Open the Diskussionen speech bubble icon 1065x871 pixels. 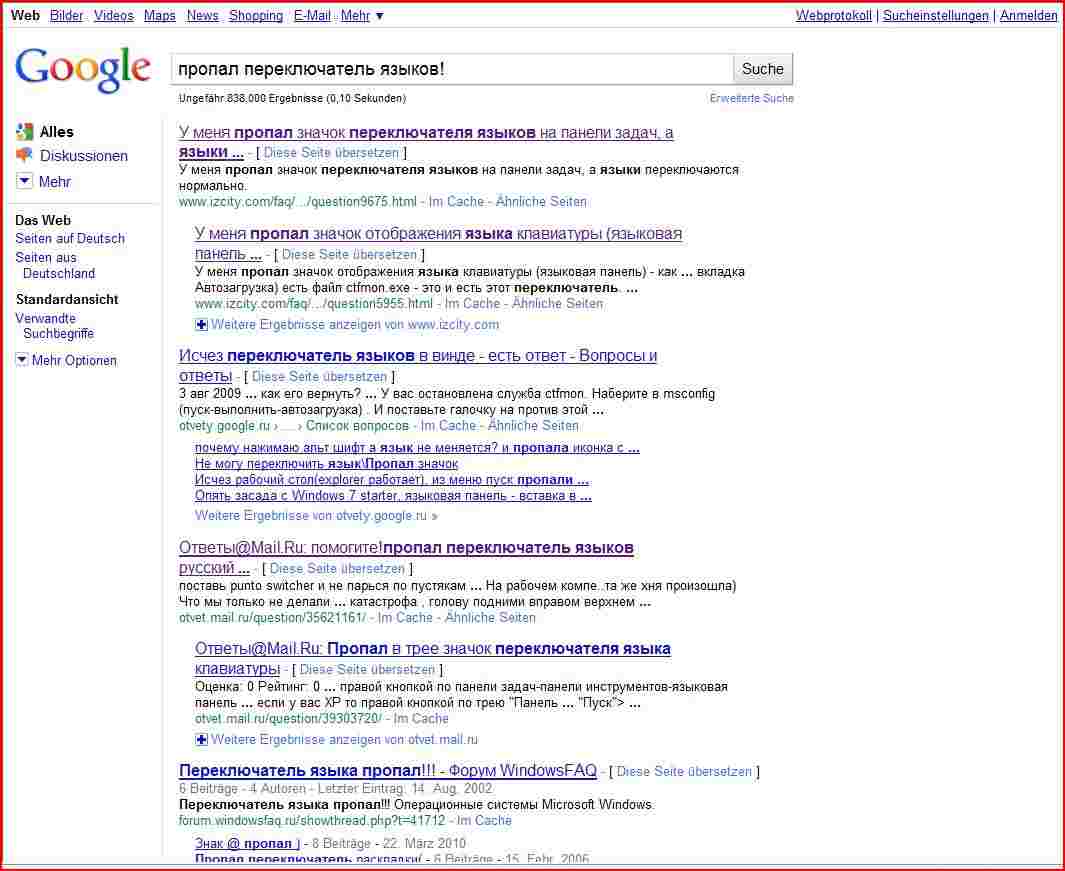pos(24,156)
